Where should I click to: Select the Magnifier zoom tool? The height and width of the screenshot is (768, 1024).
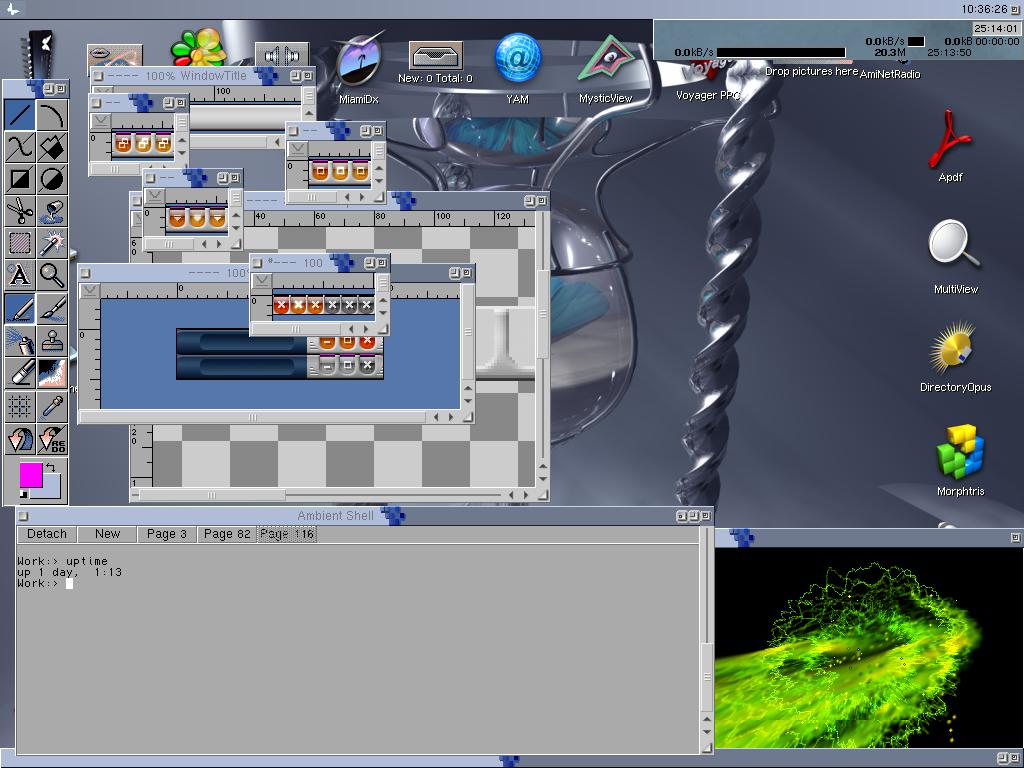(52, 275)
